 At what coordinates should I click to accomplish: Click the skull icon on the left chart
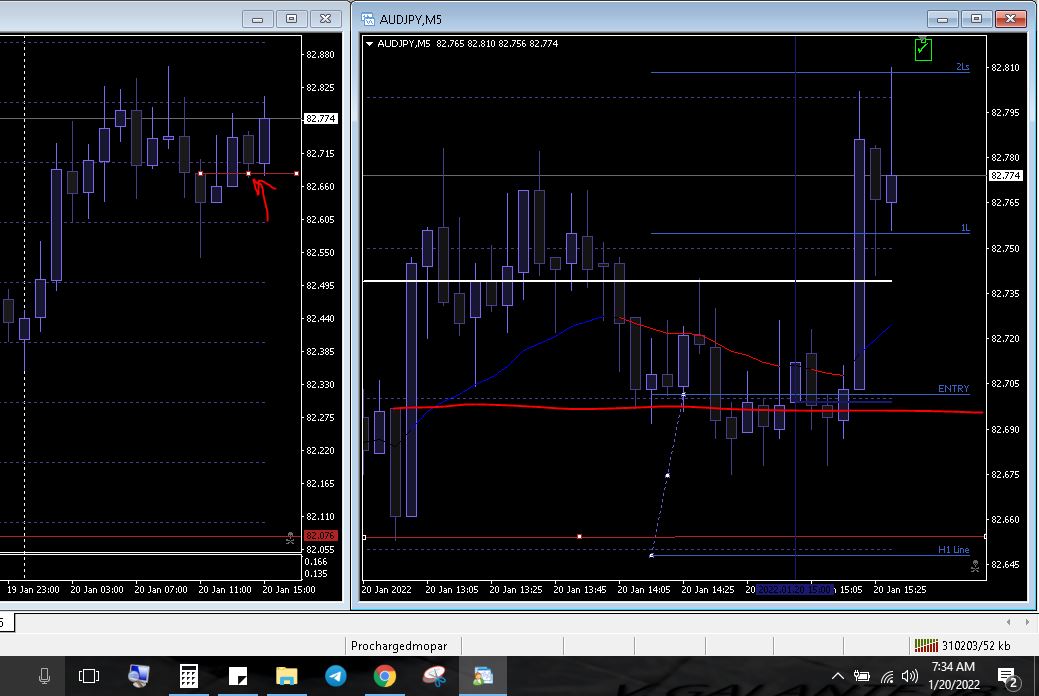pos(290,537)
